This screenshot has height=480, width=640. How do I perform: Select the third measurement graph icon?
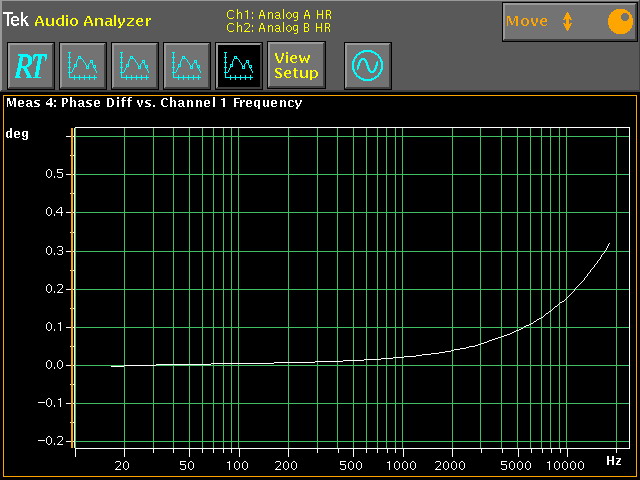186,66
